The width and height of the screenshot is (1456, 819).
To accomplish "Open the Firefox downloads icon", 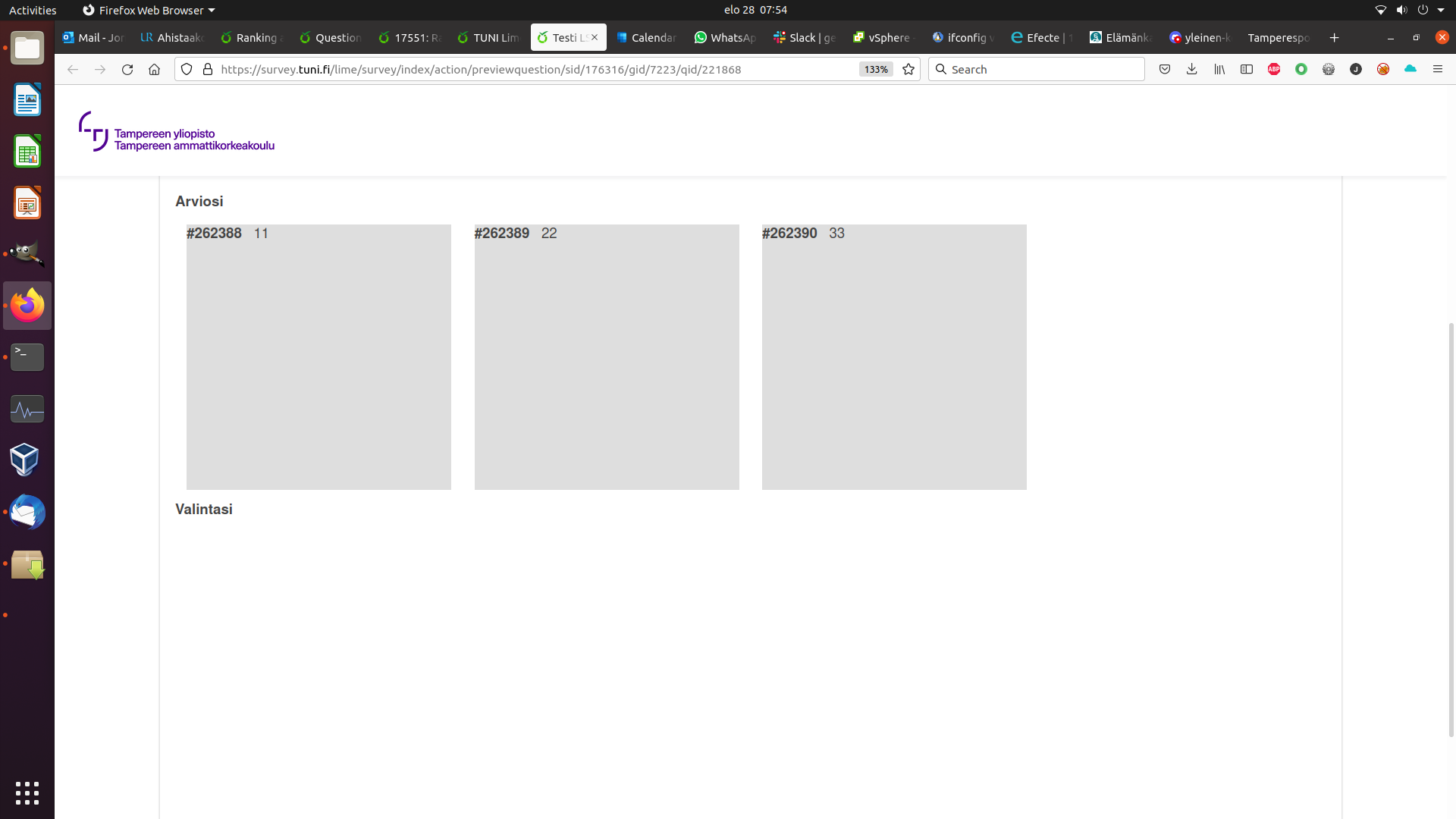I will (1192, 69).
